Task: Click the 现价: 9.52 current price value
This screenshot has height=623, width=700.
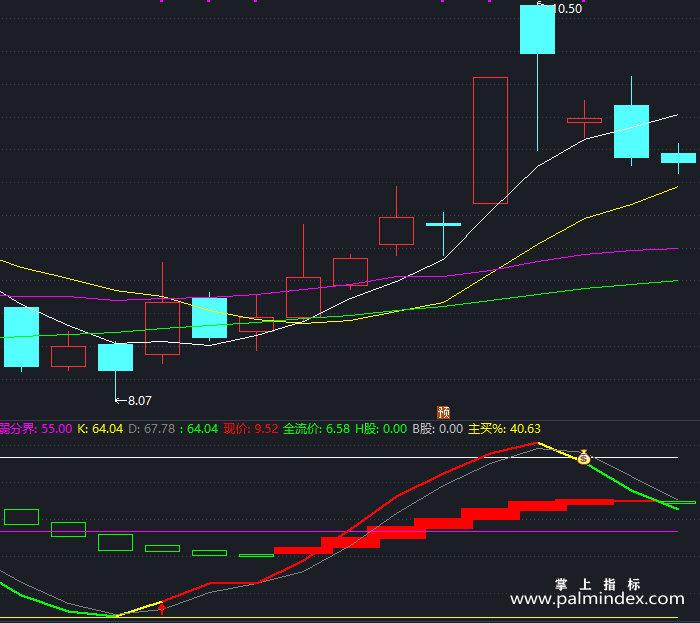Action: (251, 429)
